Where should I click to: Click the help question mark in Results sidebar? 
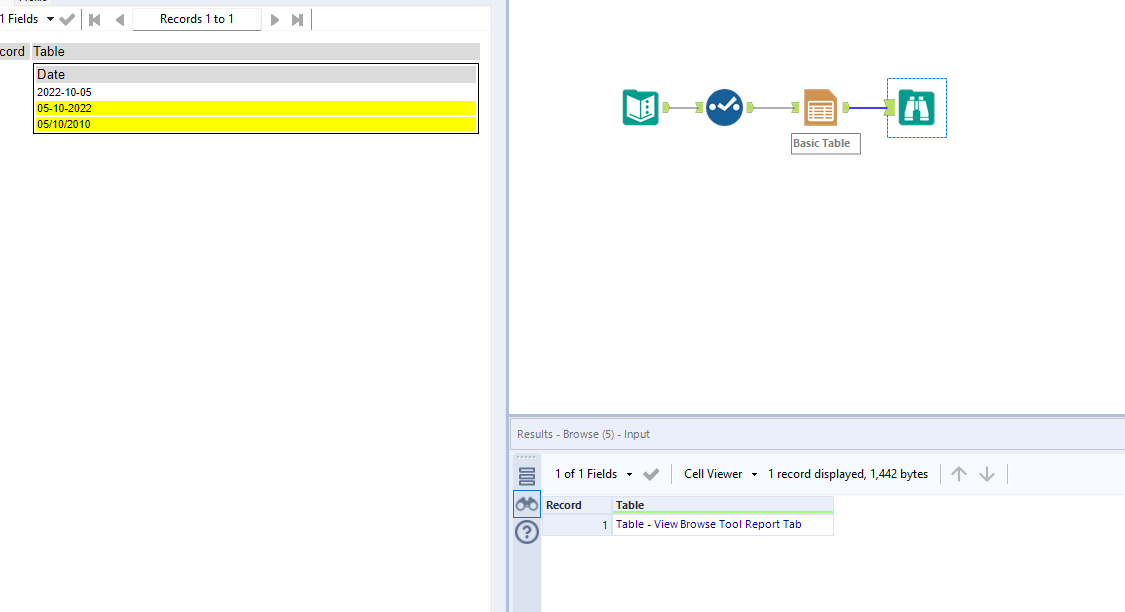pos(526,532)
